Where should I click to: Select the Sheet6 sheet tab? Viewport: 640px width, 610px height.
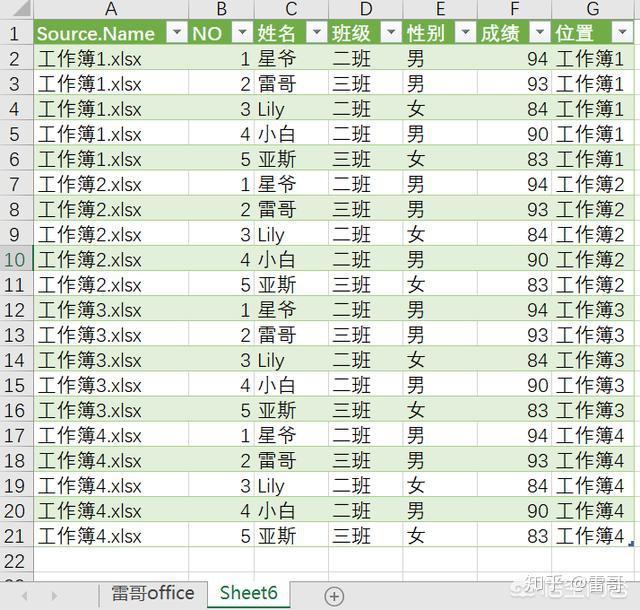click(249, 593)
